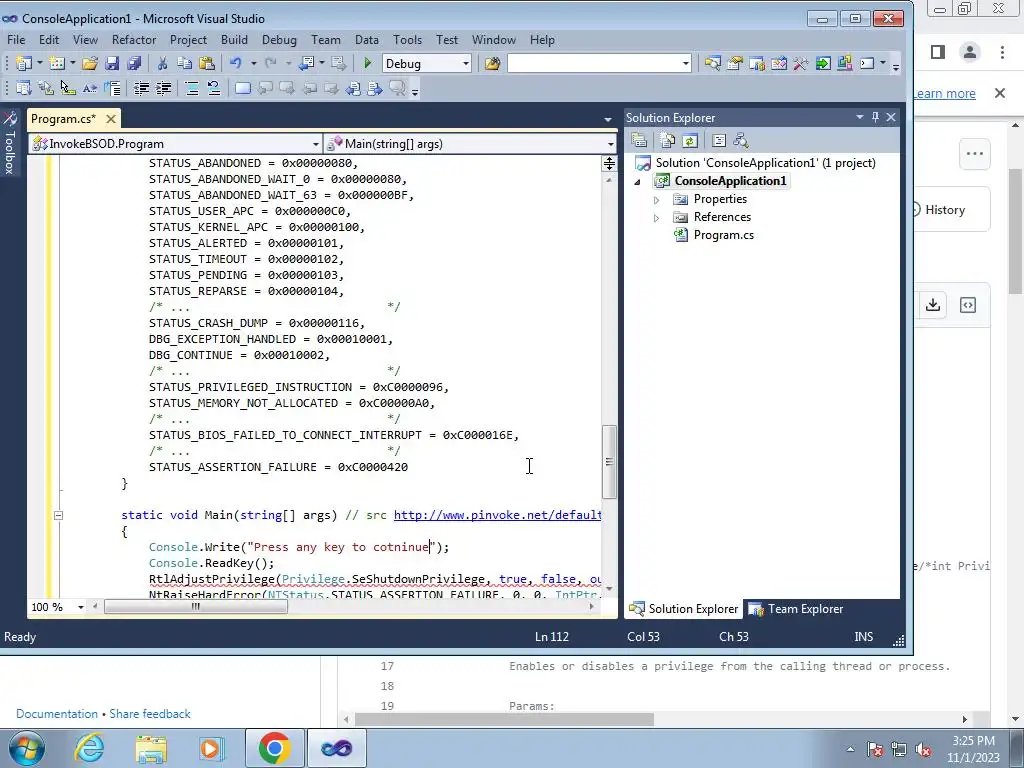1024x768 pixels.
Task: Click the Find in Files binoculars-folder icon
Action: [492, 63]
